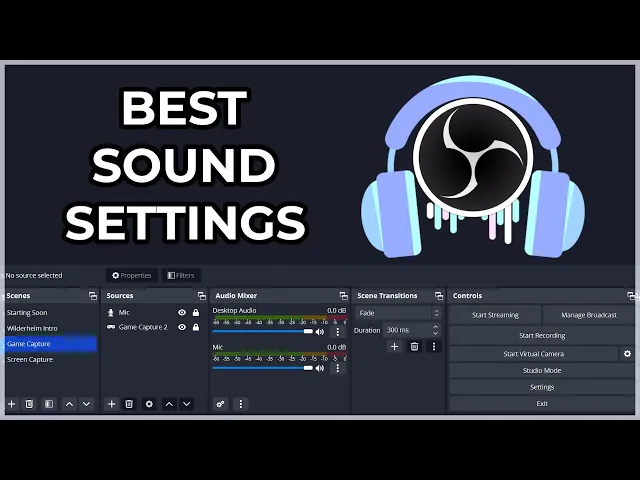Open scene filters icon in Scenes panel

[x=49, y=404]
